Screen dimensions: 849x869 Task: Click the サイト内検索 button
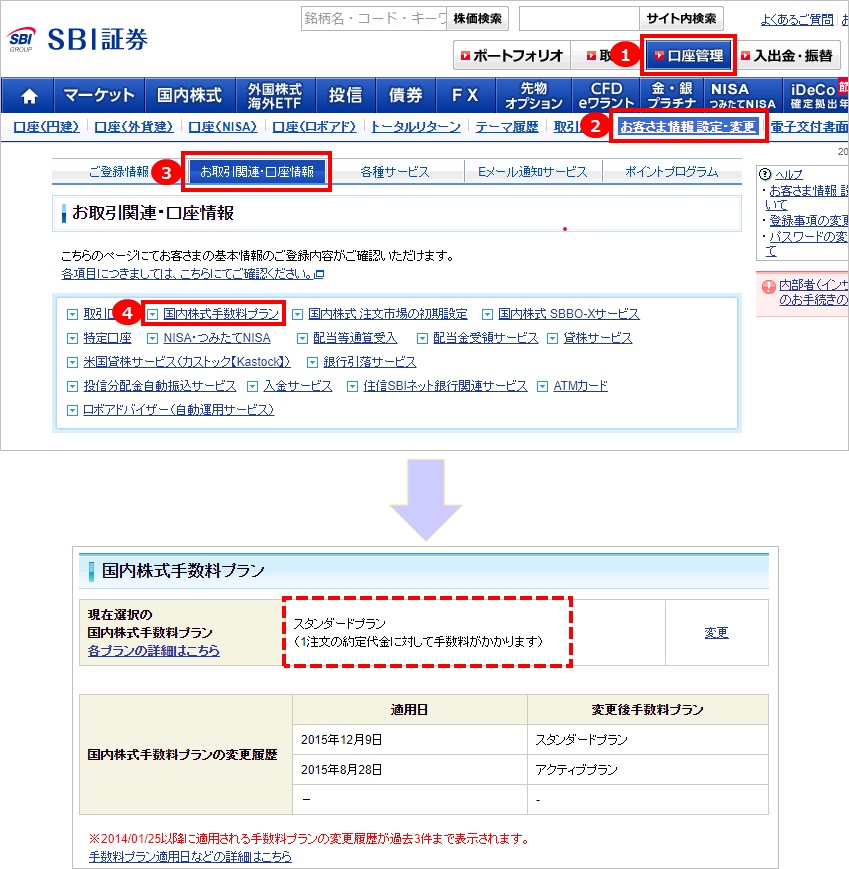(x=681, y=19)
